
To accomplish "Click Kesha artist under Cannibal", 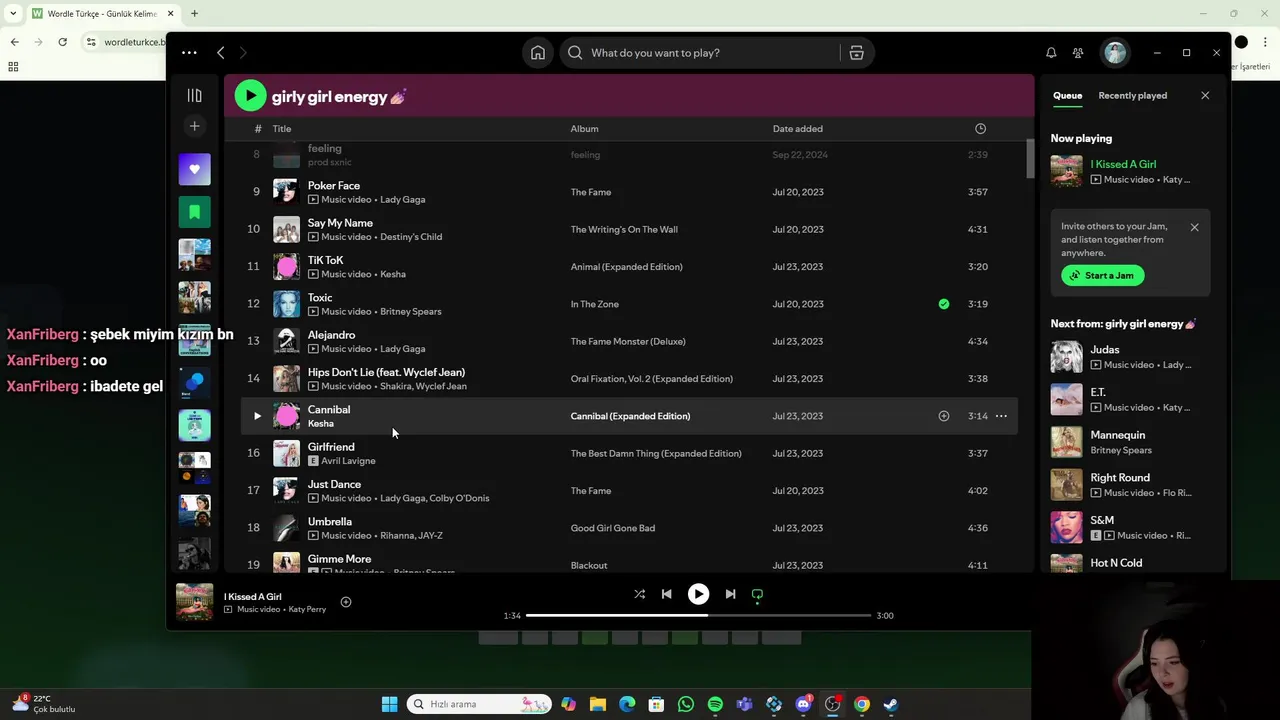I will tap(320, 424).
